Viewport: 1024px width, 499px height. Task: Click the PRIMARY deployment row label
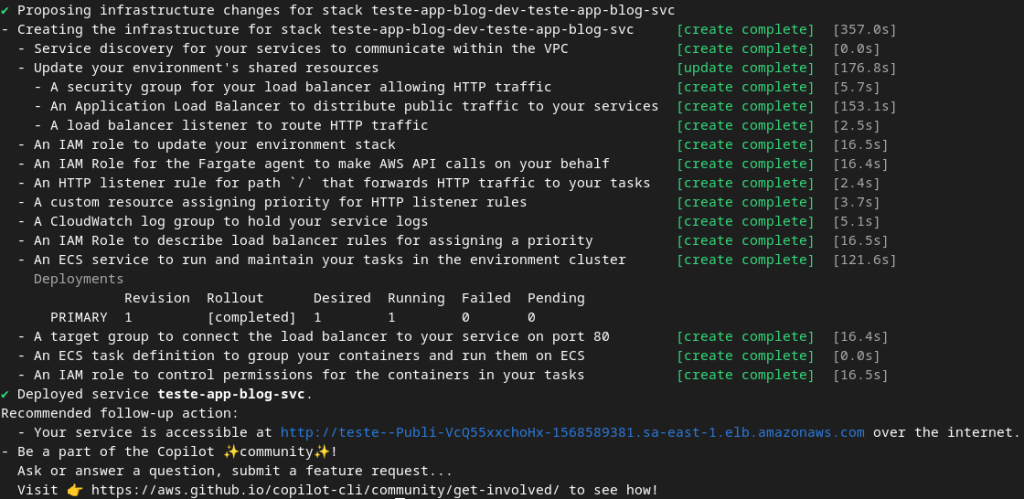(78, 317)
